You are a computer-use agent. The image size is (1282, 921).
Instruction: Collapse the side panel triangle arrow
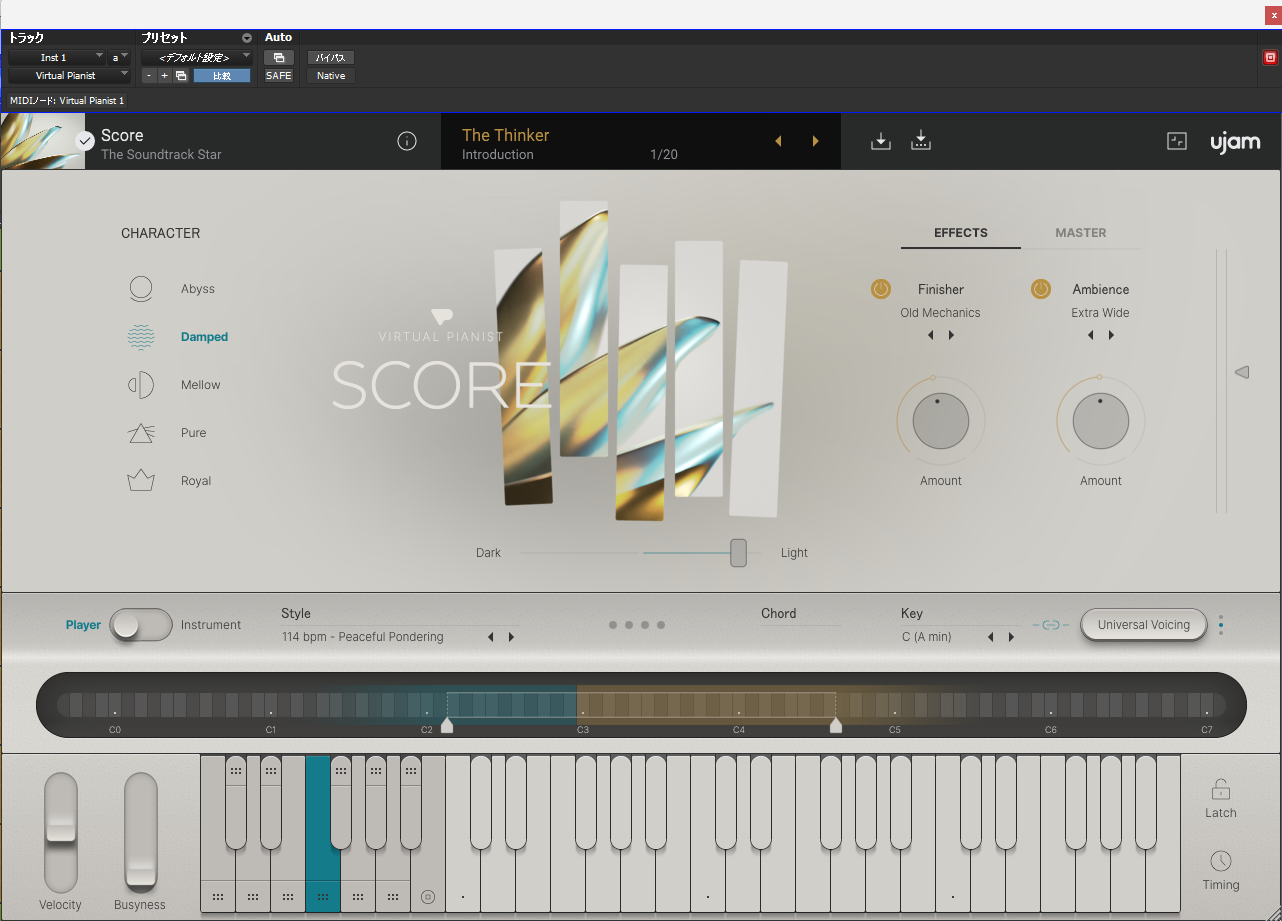coord(1242,372)
